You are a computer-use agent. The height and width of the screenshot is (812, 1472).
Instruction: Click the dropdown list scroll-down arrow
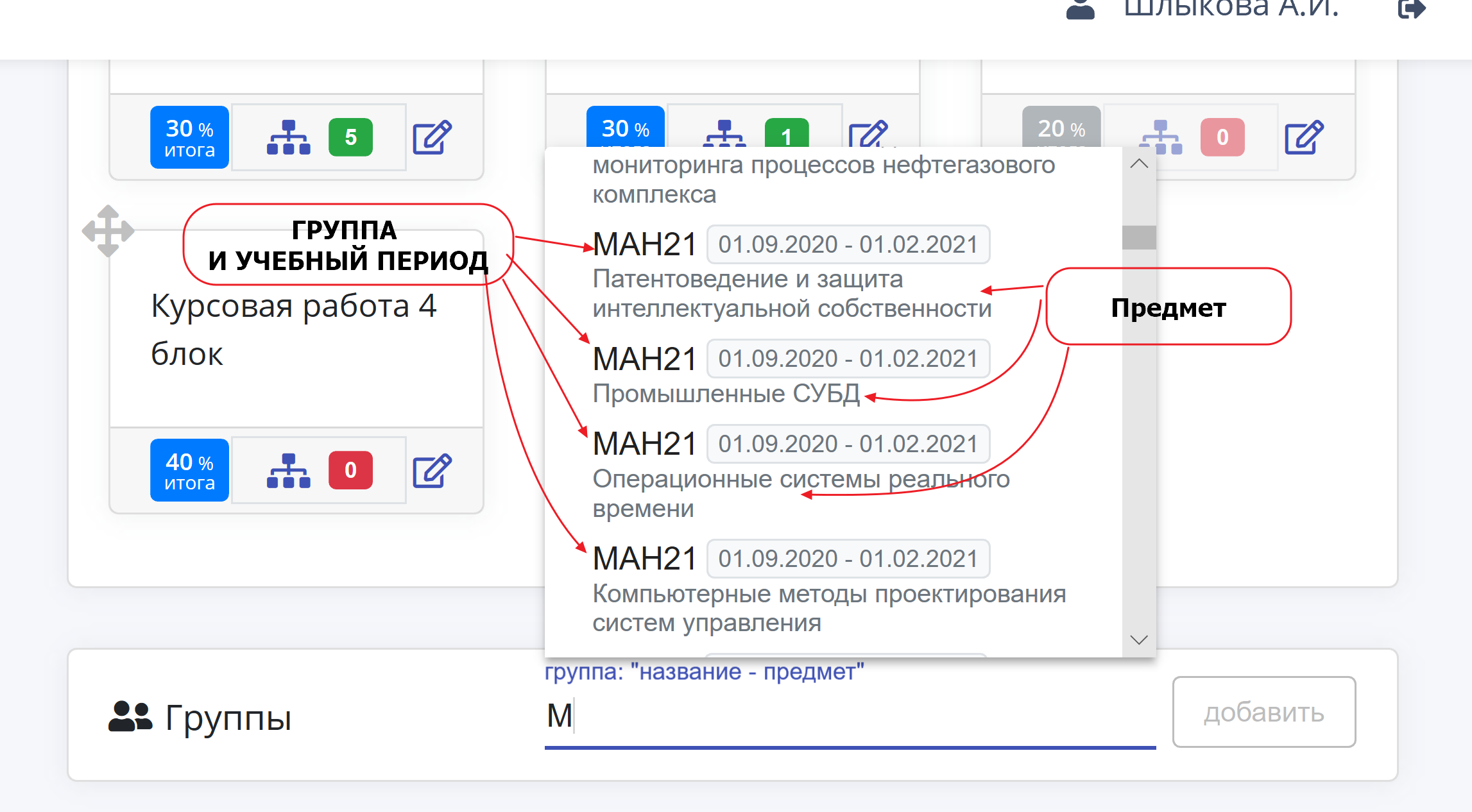(1139, 639)
